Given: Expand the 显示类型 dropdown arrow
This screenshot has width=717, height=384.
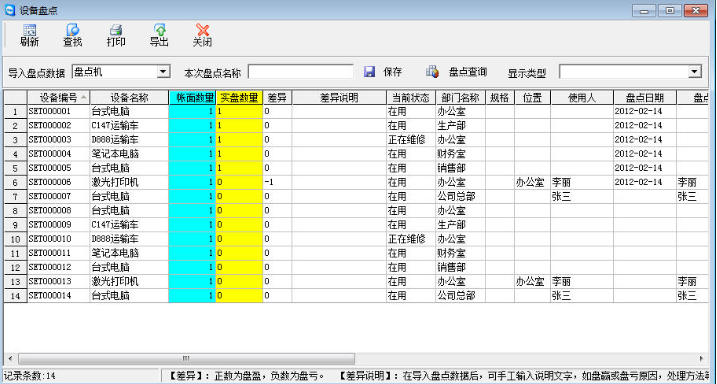Looking at the screenshot, I should [695, 71].
